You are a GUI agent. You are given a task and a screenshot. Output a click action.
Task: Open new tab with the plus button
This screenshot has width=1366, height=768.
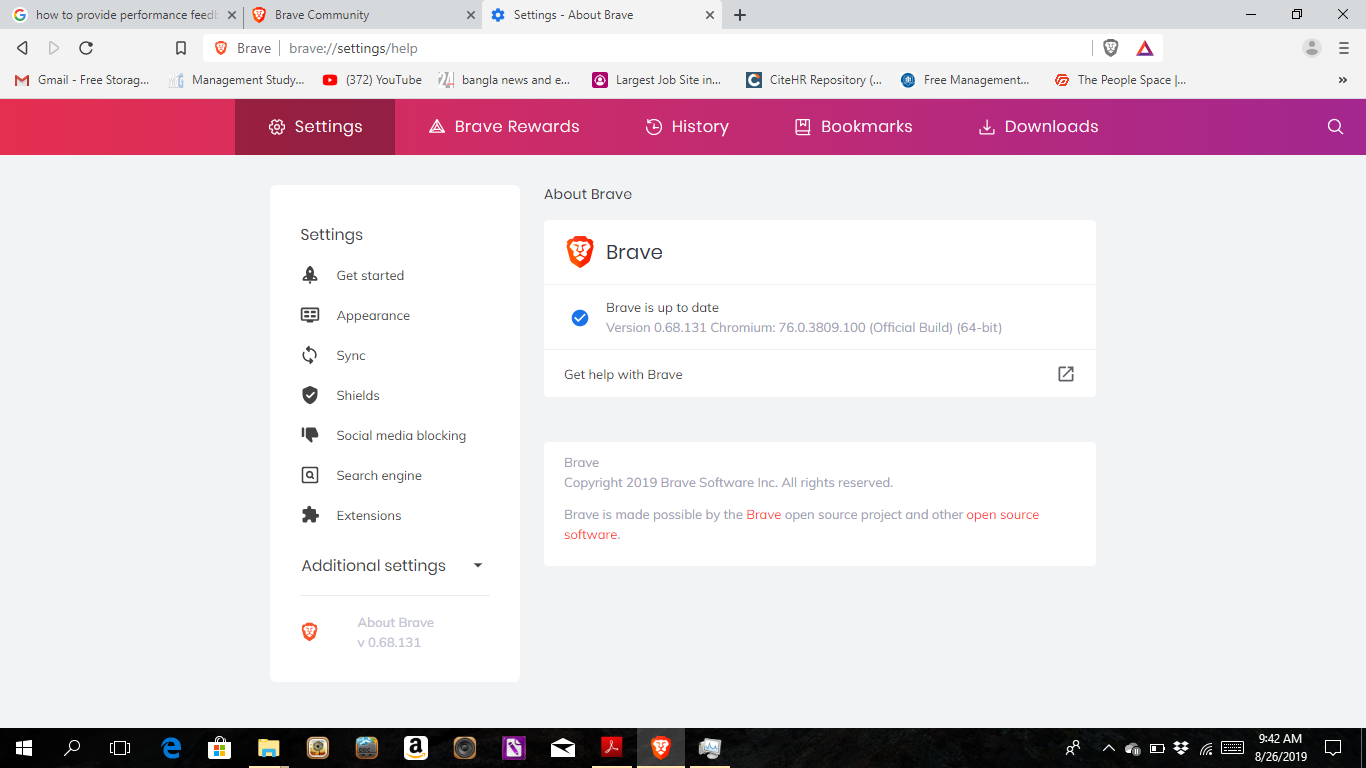(740, 15)
